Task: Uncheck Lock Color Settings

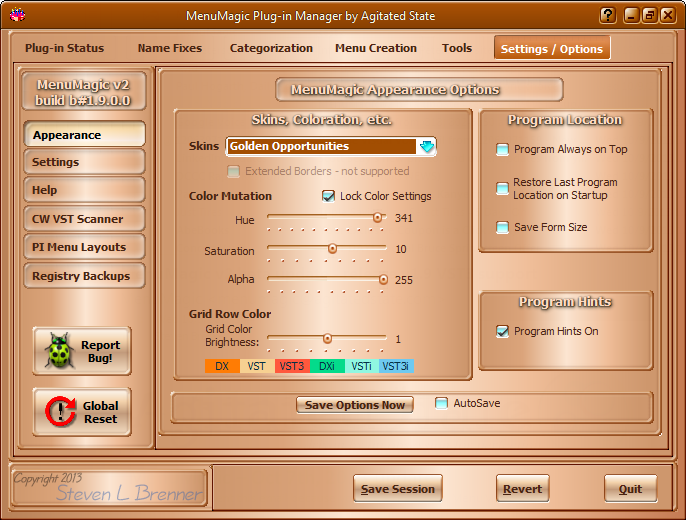Action: pos(328,196)
